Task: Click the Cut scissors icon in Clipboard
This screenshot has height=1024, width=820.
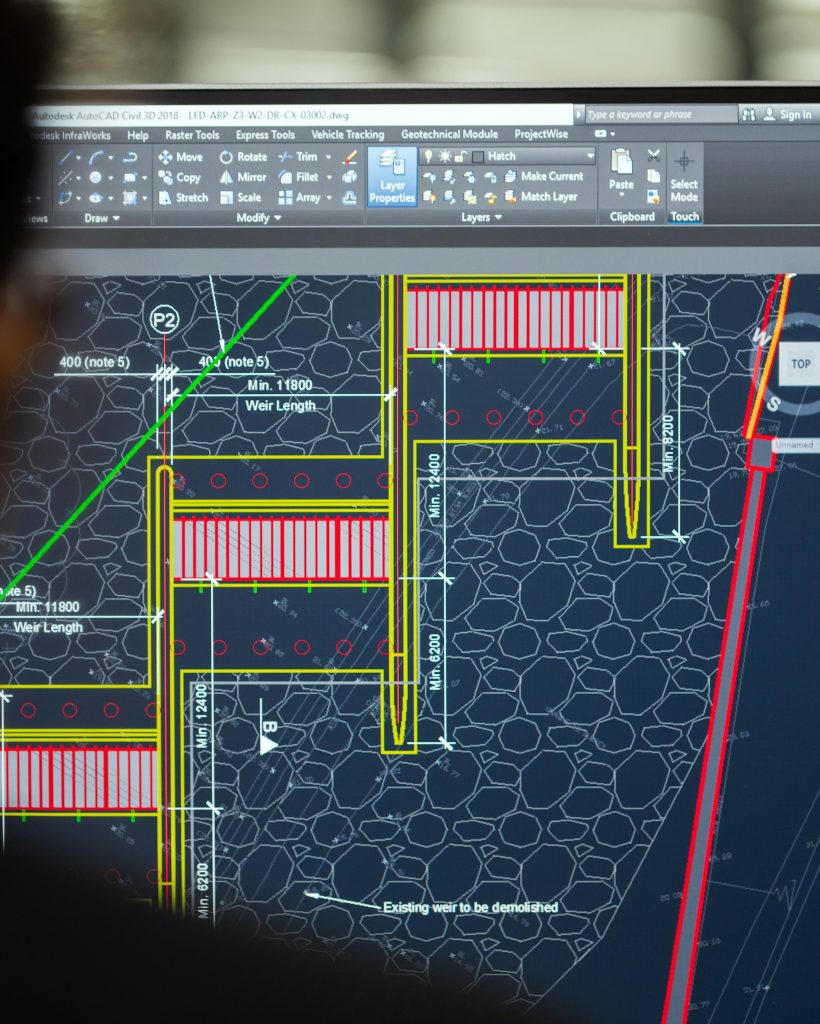Action: pos(654,154)
